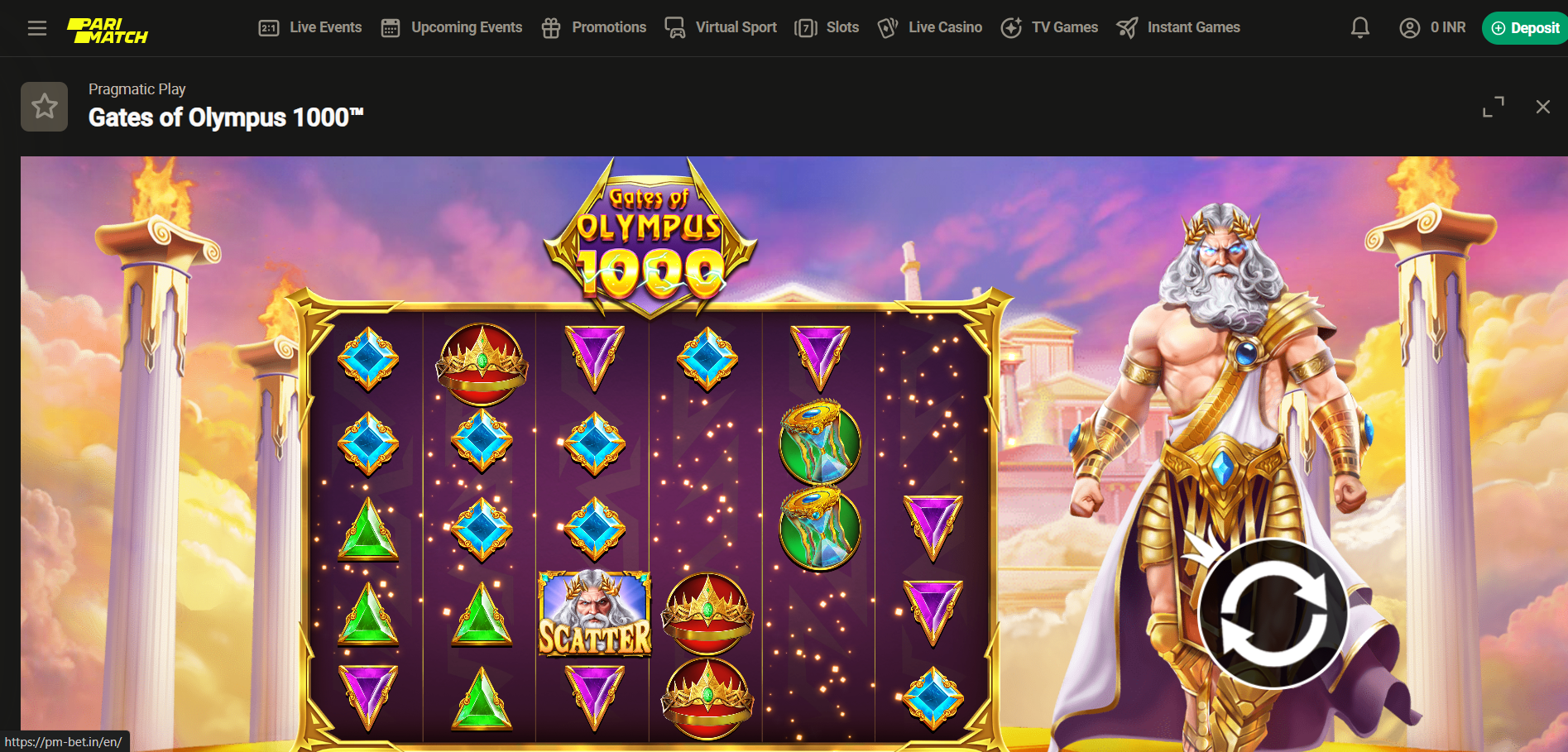Close the Gates of Olympus game
The height and width of the screenshot is (752, 1568).
tap(1543, 107)
